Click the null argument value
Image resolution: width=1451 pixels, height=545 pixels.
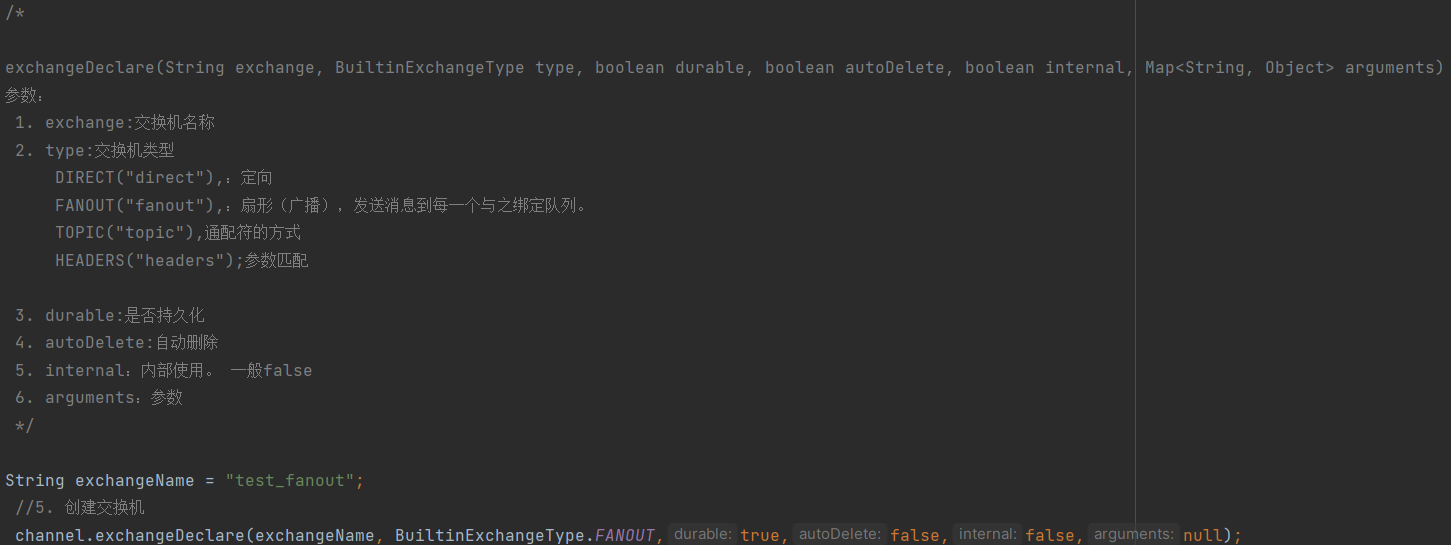[x=1202, y=535]
